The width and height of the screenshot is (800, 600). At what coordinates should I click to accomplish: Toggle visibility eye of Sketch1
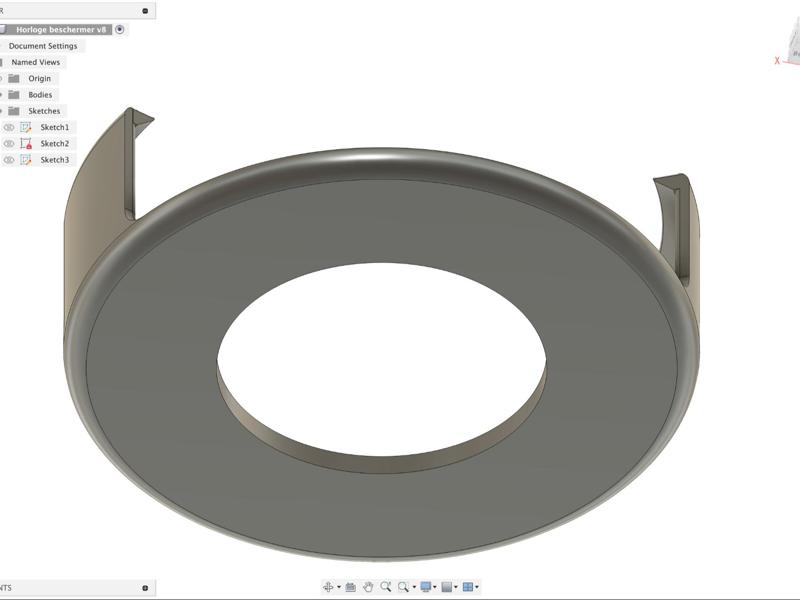(x=9, y=127)
